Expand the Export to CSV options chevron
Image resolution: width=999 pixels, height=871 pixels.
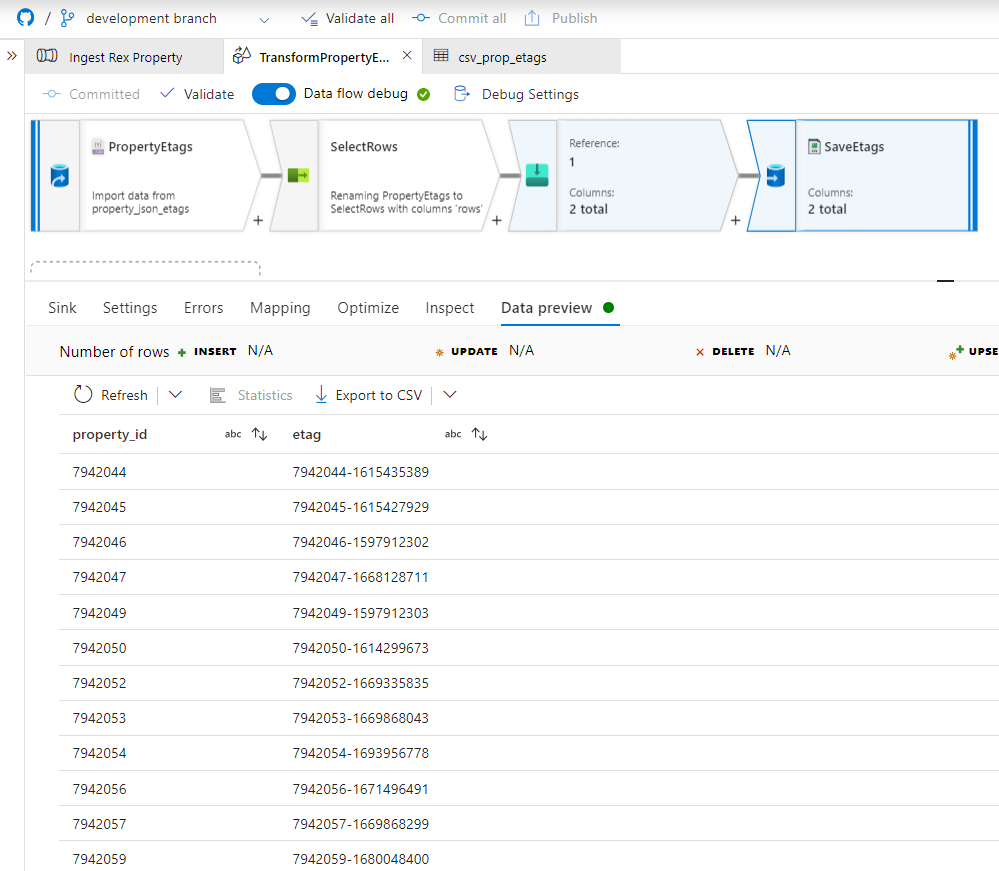pyautogui.click(x=449, y=394)
